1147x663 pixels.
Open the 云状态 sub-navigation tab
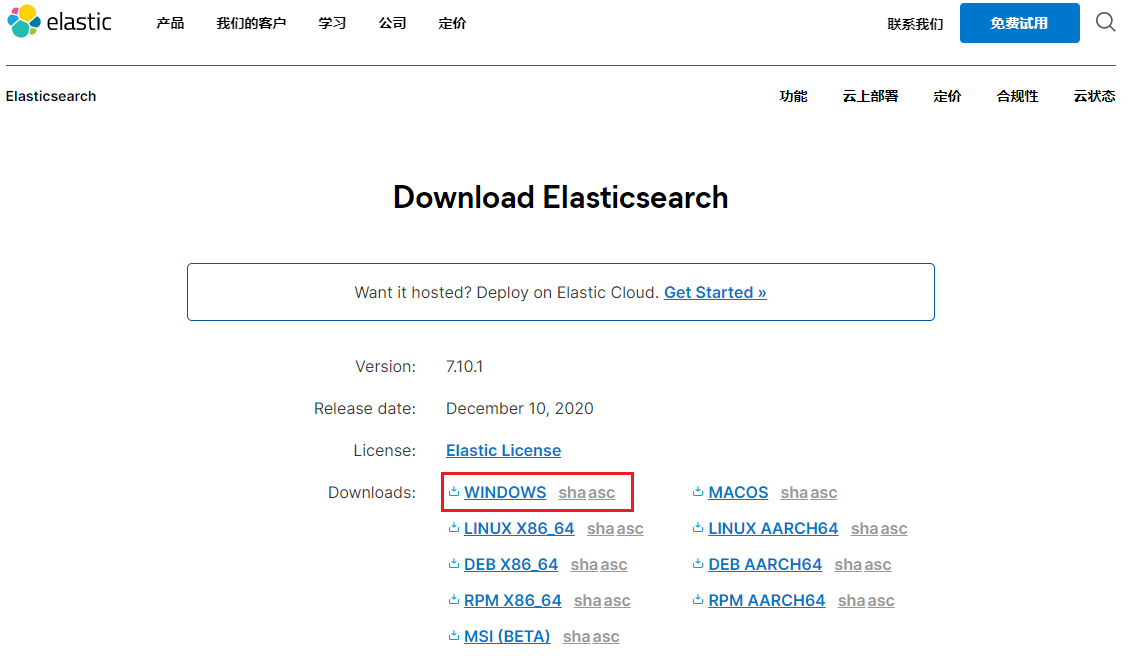[x=1094, y=96]
